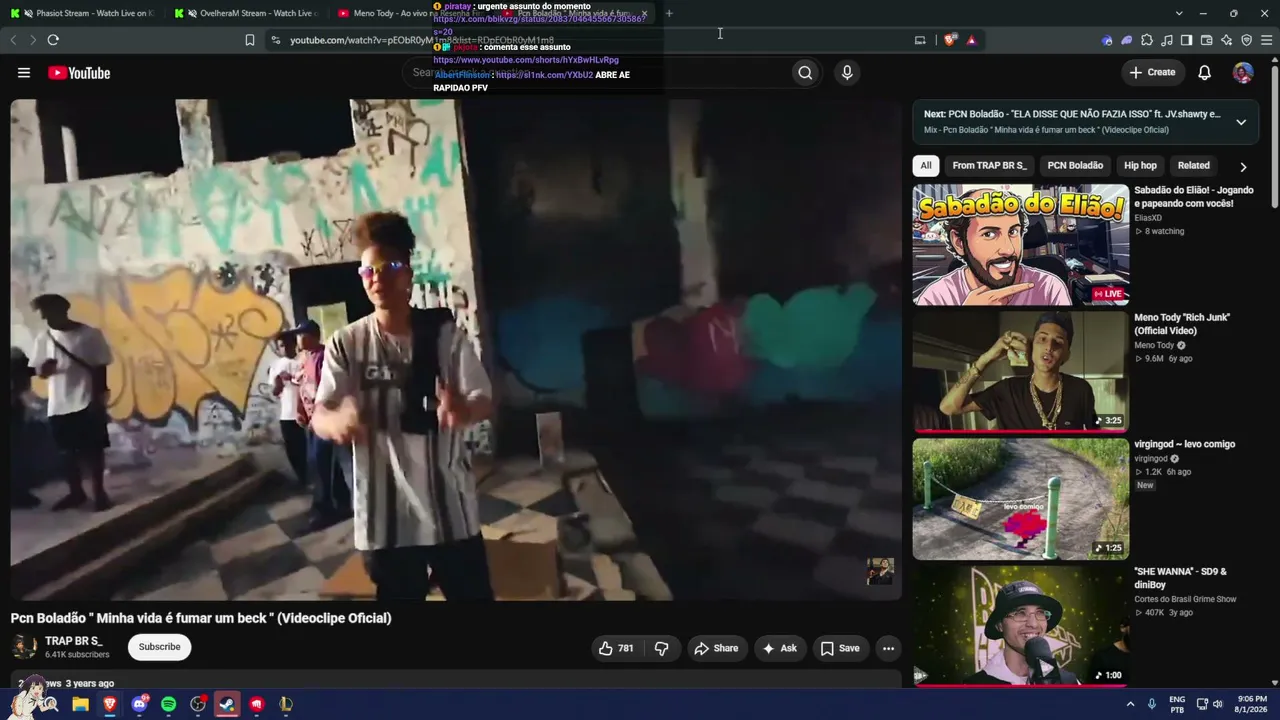
Task: Select the Hip hop filter chip
Action: coord(1140,166)
